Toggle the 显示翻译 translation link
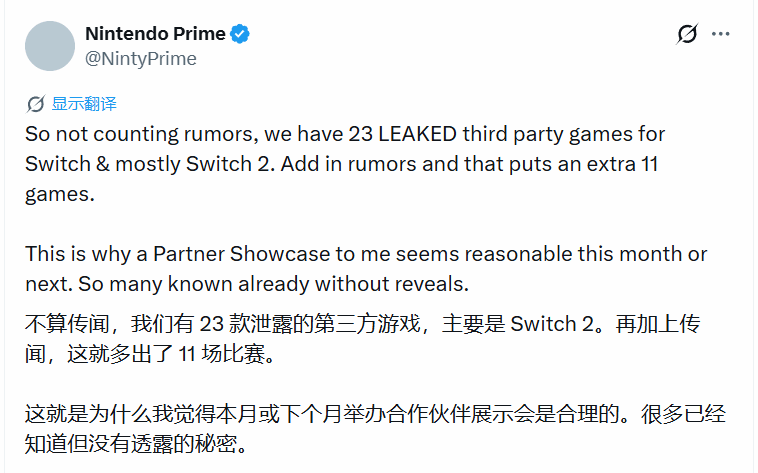The width and height of the screenshot is (758, 473). coord(84,103)
